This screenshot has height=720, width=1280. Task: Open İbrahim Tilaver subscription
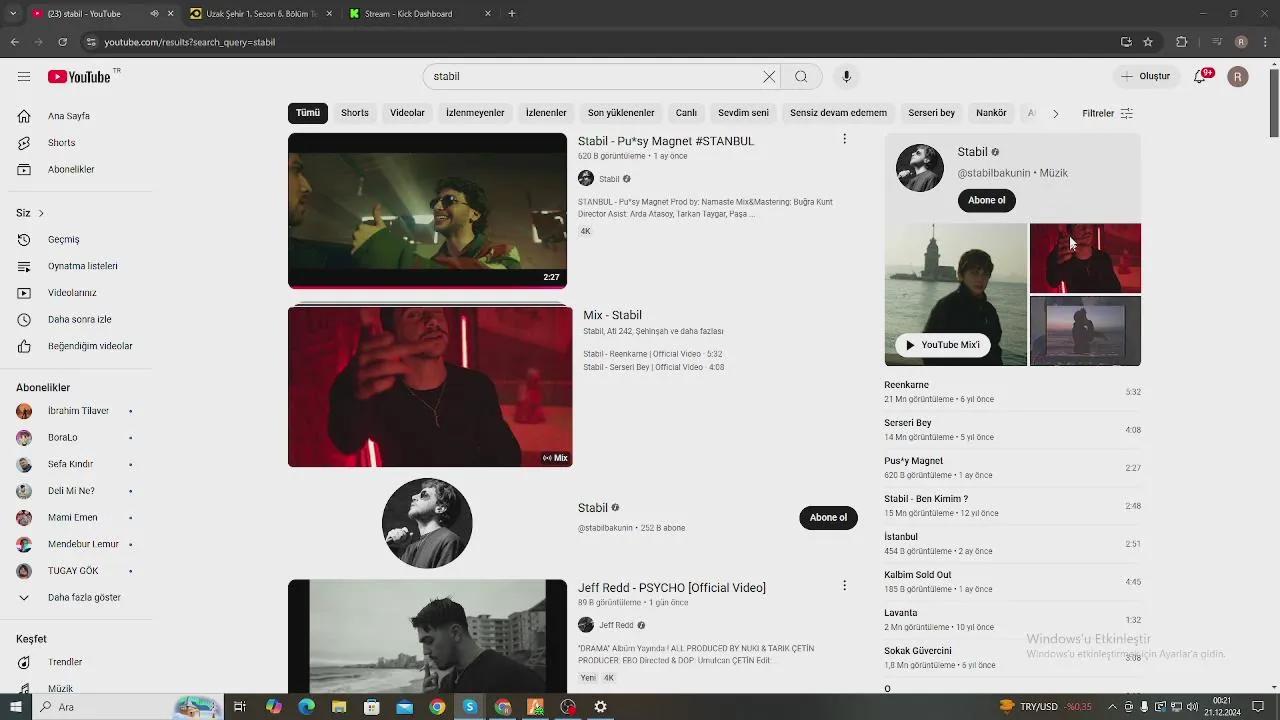(78, 411)
